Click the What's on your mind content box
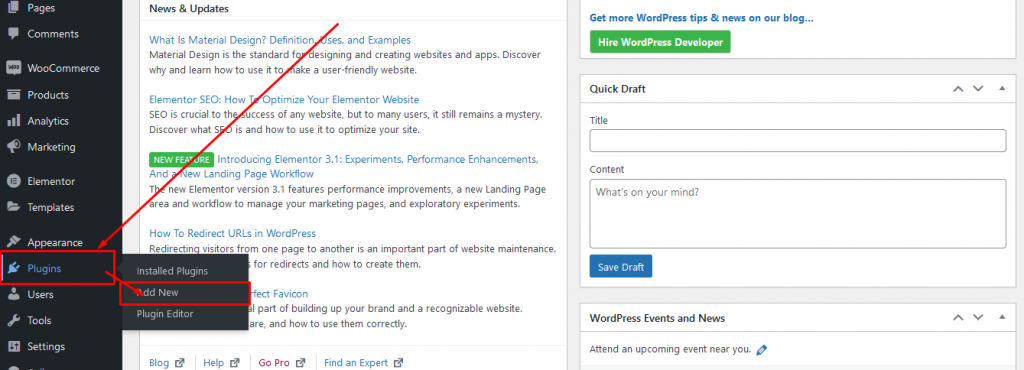This screenshot has width=1024, height=370. click(x=797, y=214)
